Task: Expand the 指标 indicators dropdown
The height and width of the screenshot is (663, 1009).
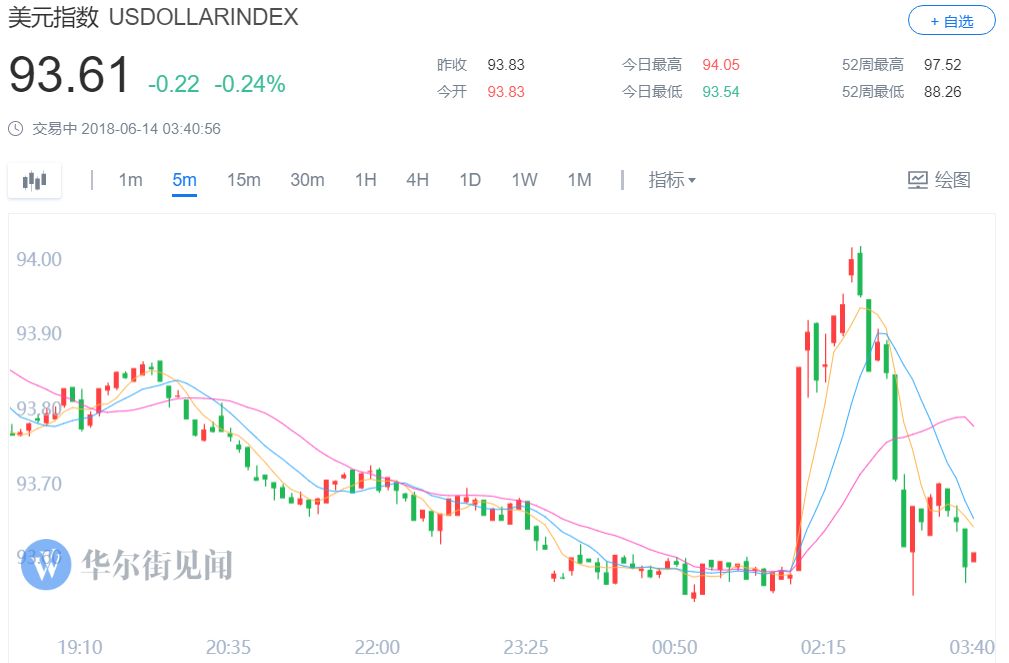Action: (x=671, y=180)
